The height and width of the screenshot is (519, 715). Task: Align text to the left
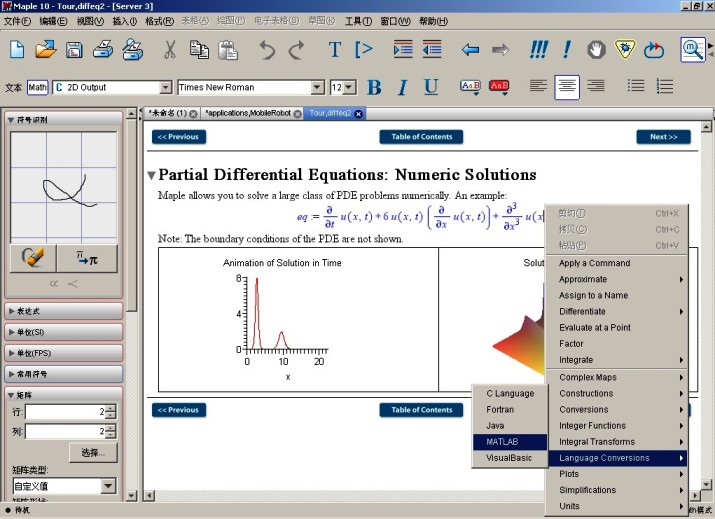(538, 86)
